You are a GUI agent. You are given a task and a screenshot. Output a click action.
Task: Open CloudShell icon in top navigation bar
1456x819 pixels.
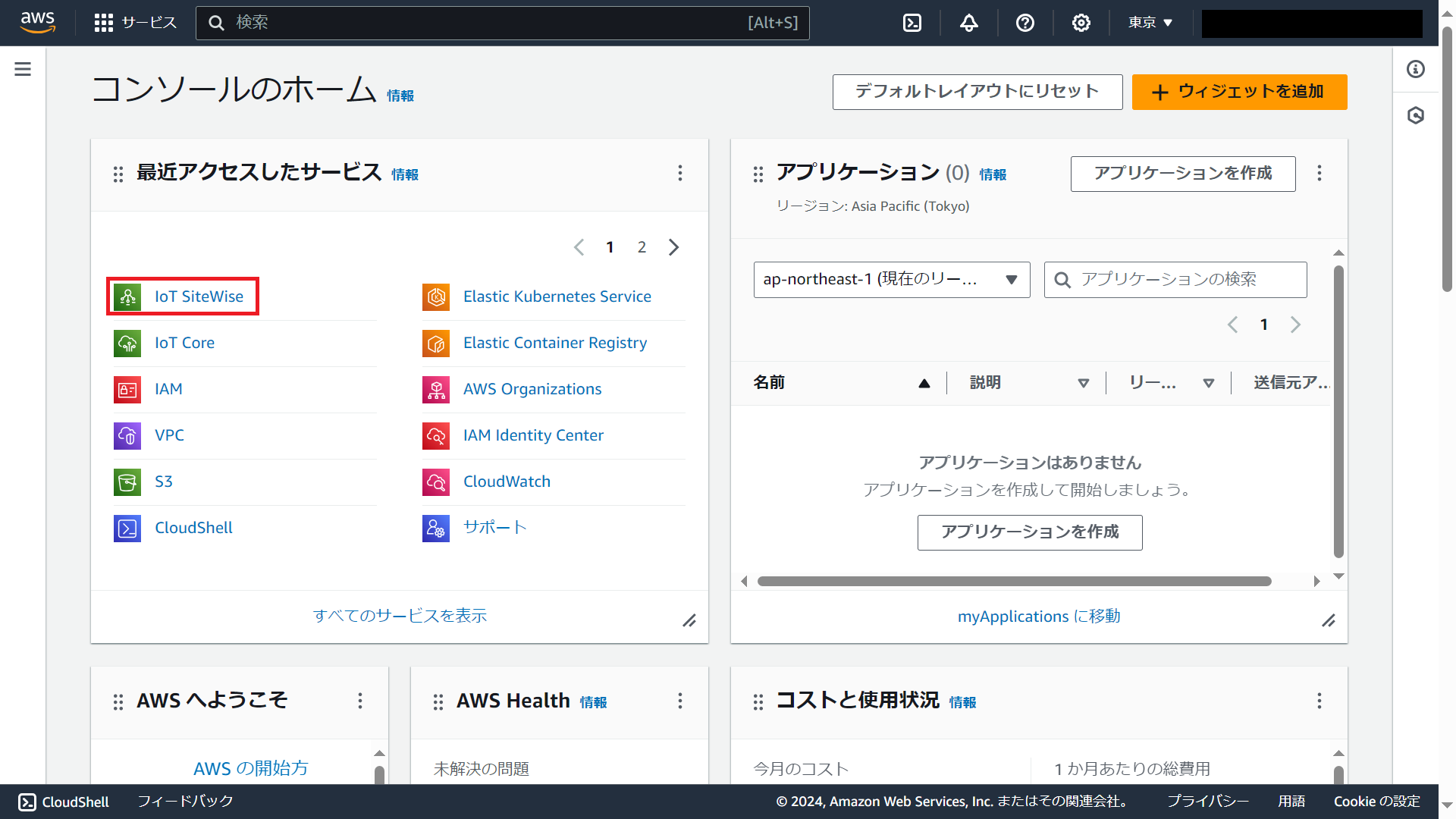(x=912, y=23)
